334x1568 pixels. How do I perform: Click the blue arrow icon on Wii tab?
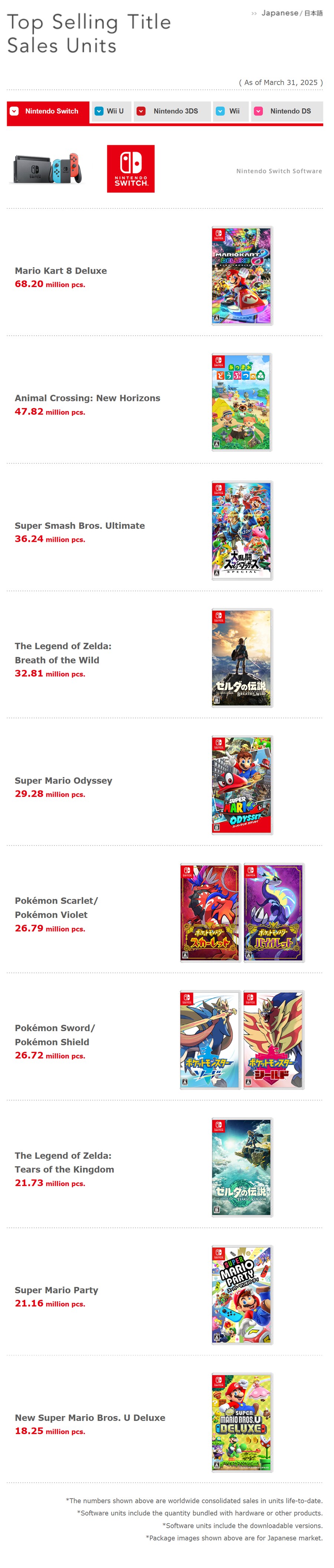[x=220, y=111]
